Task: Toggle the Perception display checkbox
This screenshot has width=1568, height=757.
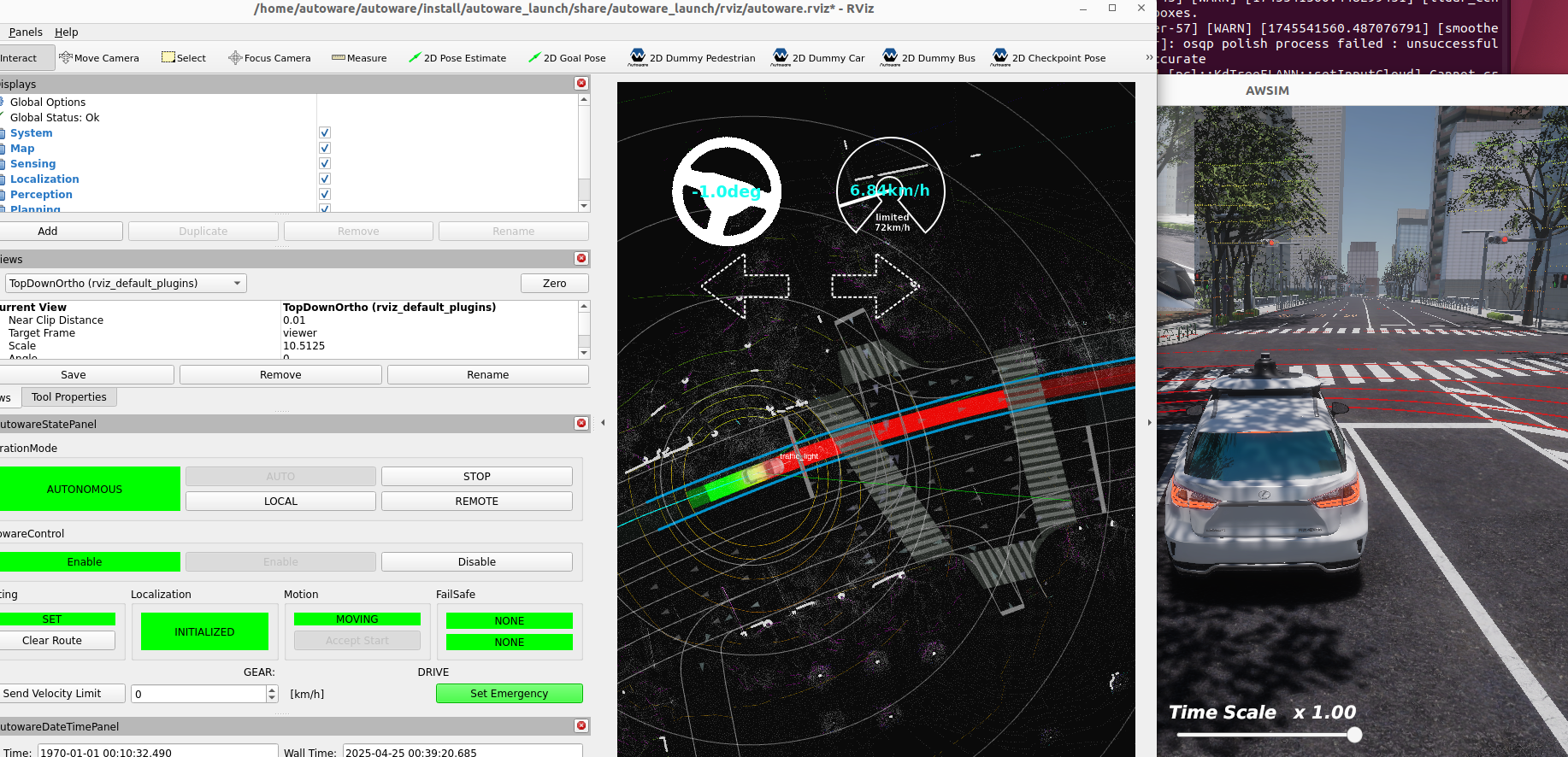Action: click(x=325, y=194)
